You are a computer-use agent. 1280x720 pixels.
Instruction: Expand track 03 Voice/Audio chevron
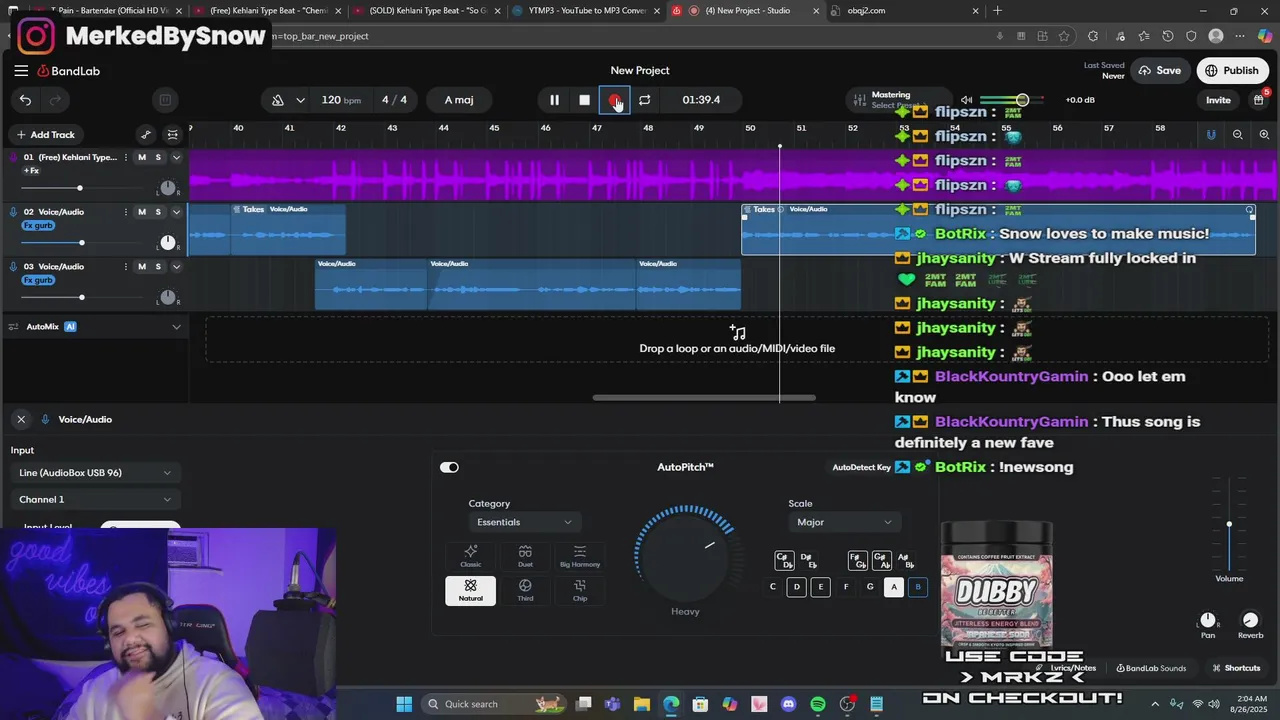point(176,267)
